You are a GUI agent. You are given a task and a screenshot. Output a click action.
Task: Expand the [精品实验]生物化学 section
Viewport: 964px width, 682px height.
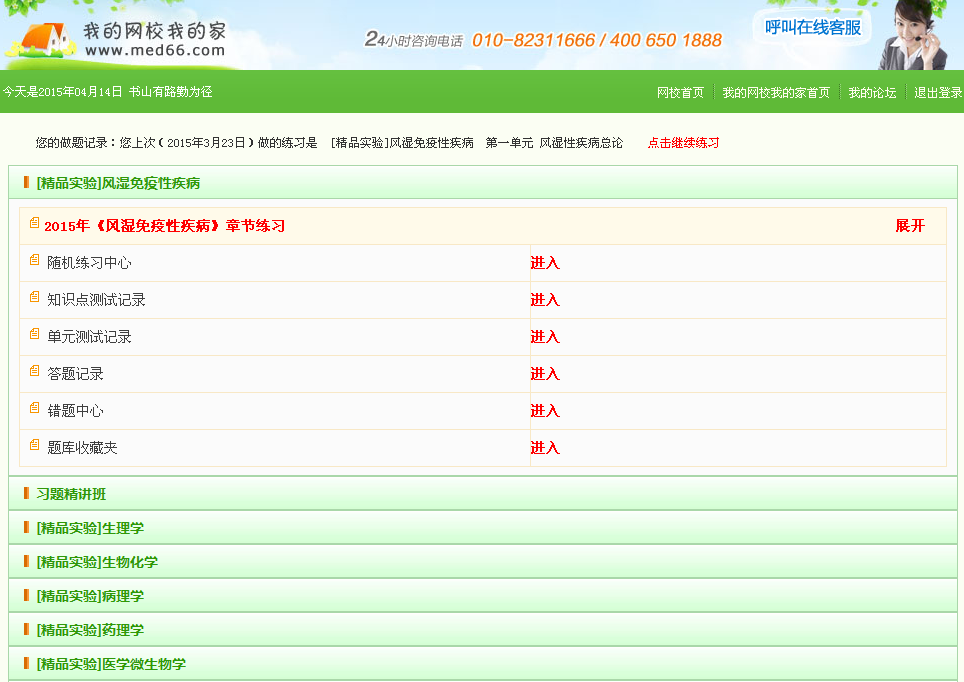[97, 562]
